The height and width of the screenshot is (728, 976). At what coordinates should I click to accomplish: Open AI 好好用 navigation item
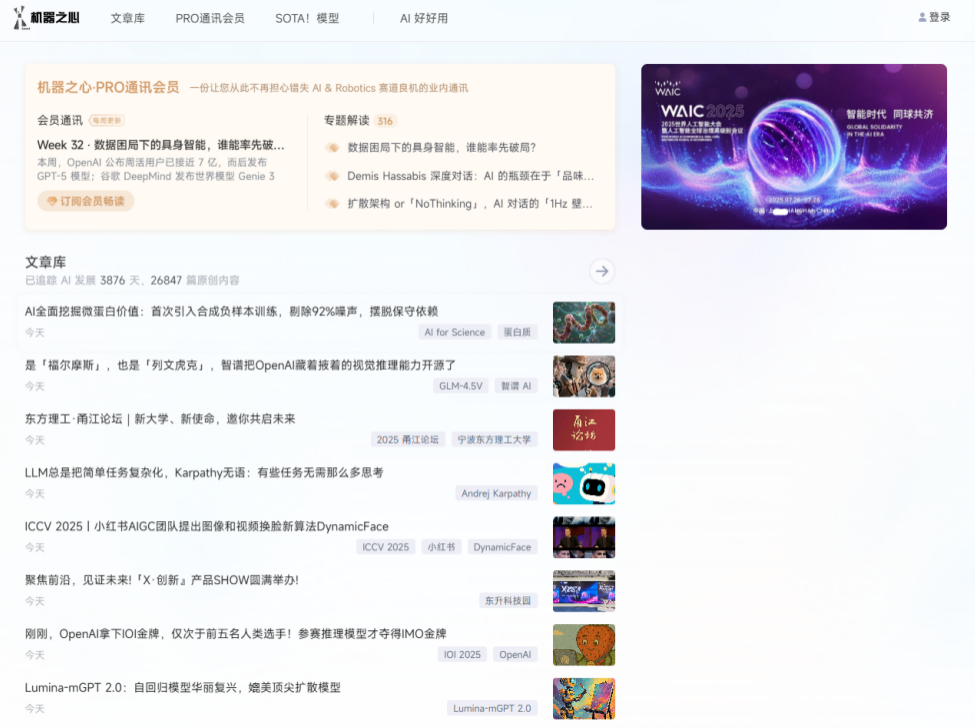coord(424,19)
